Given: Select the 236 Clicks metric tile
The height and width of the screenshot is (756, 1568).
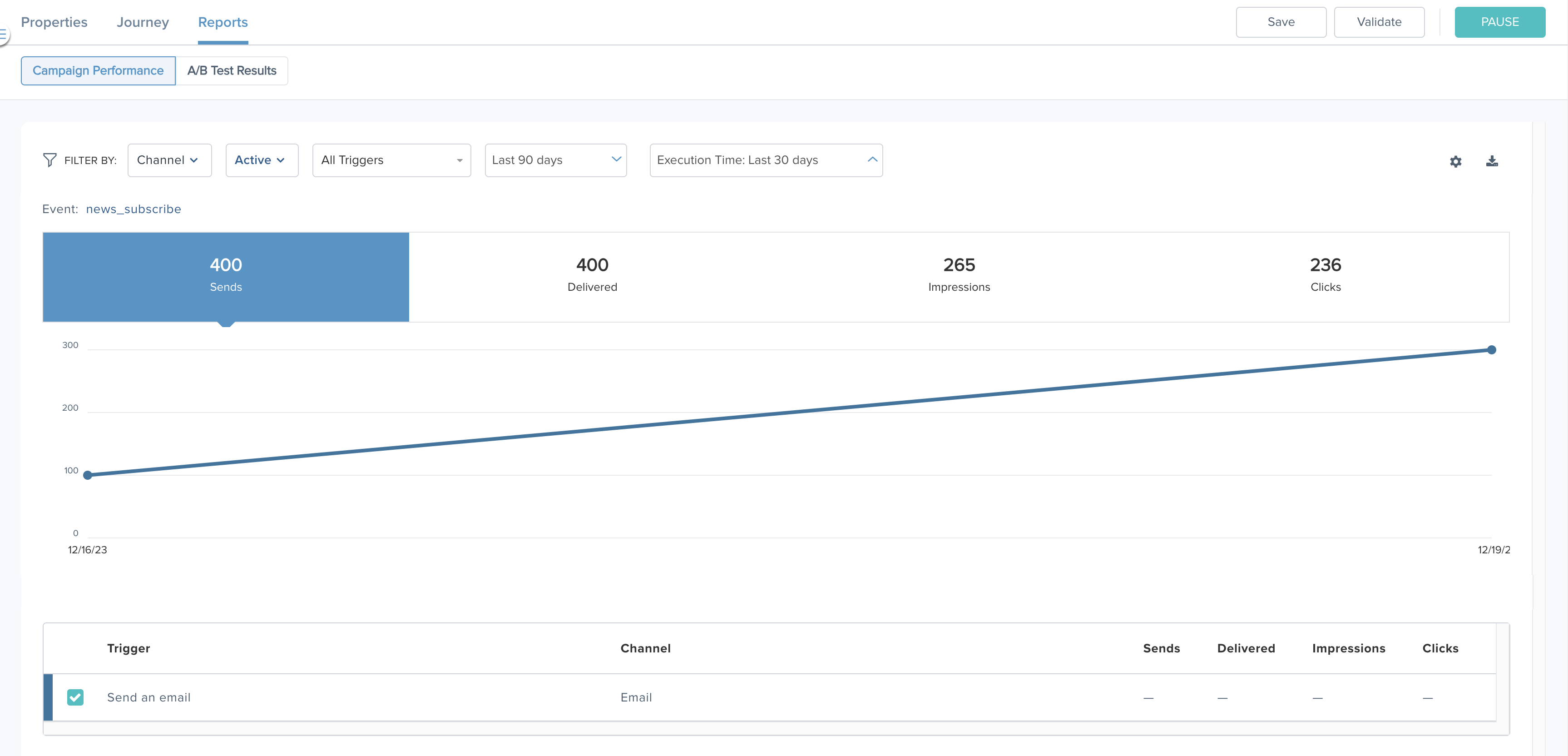Looking at the screenshot, I should (1325, 277).
